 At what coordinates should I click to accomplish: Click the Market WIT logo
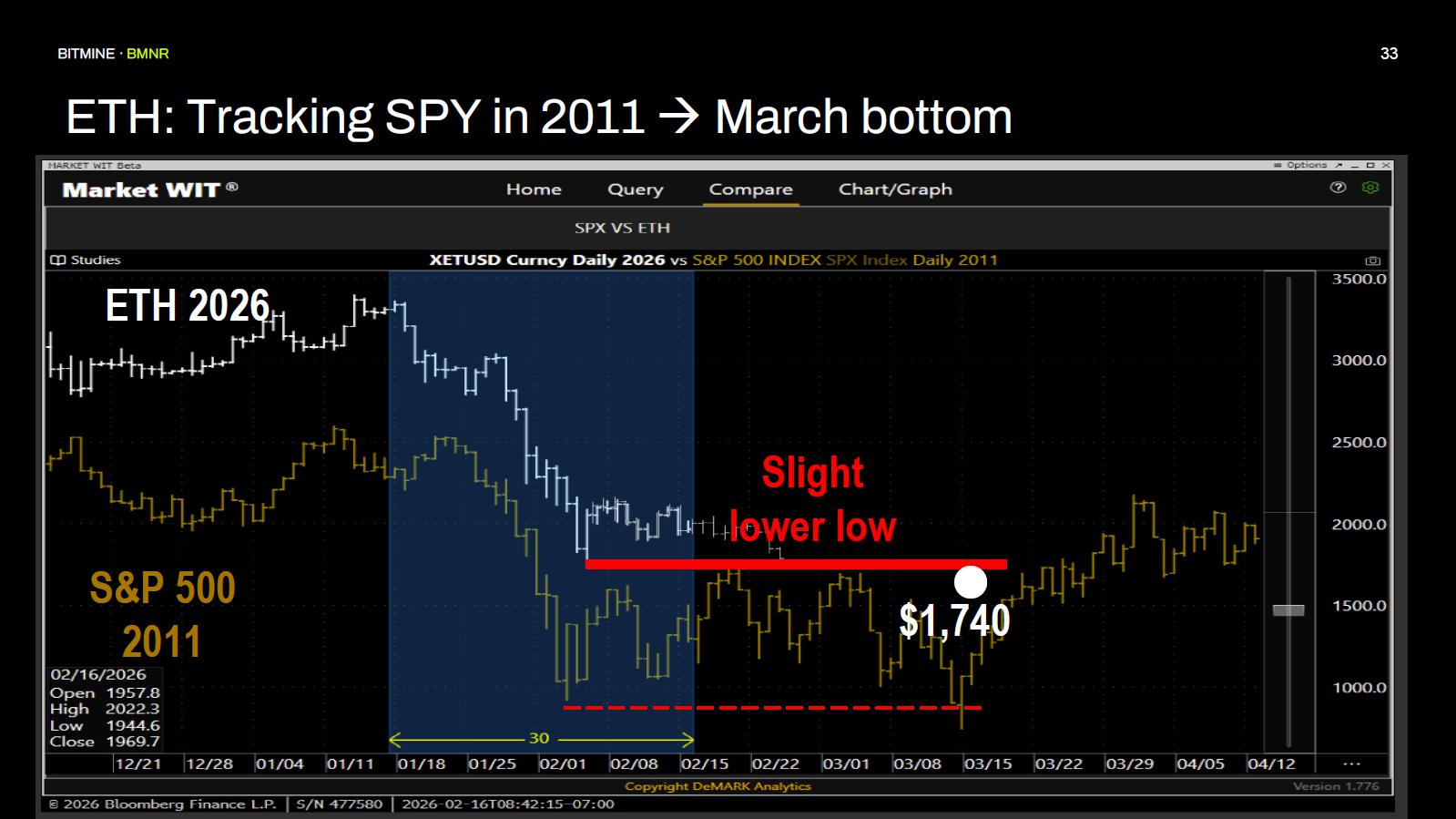pyautogui.click(x=150, y=189)
